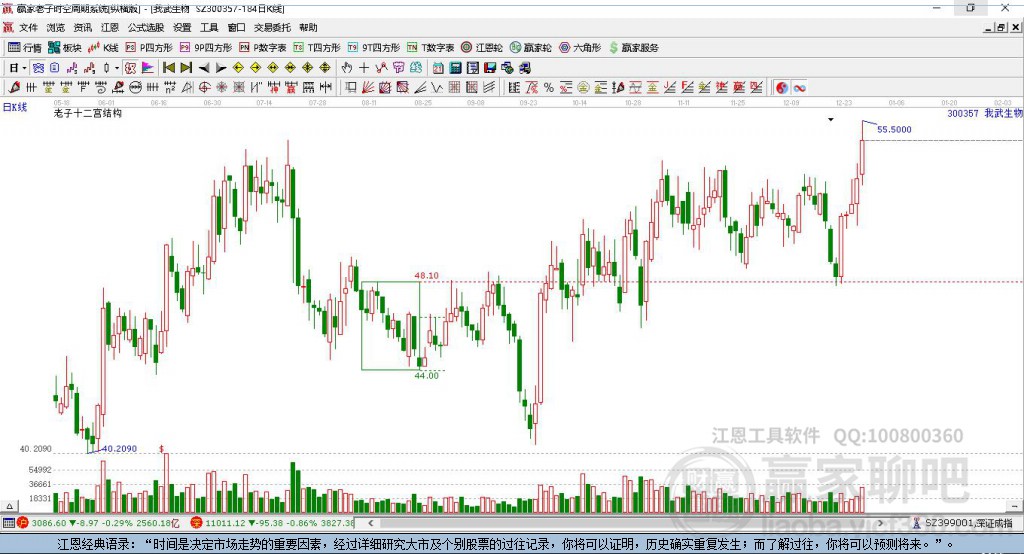The width and height of the screenshot is (1024, 554).
Task: Select the crosshair cursor tool
Action: tap(364, 68)
